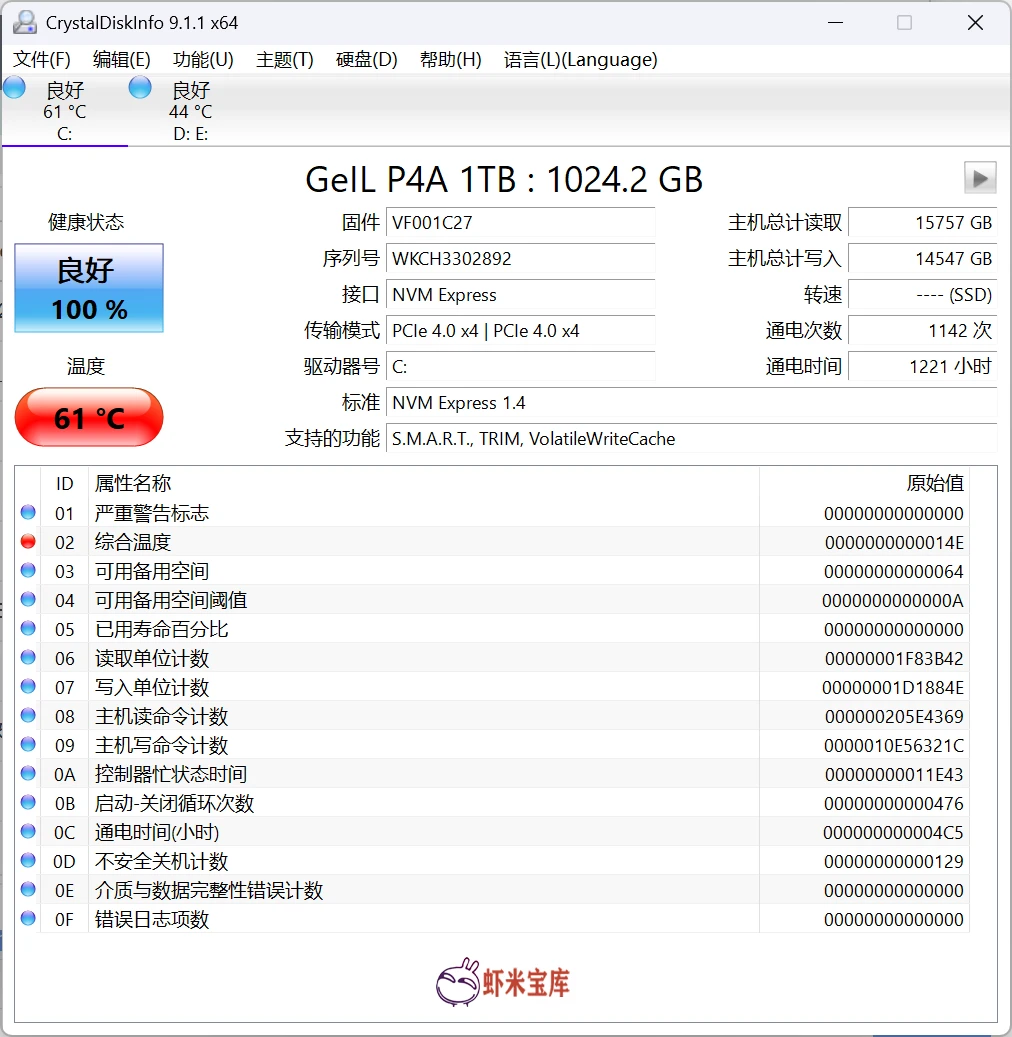The image size is (1012, 1037).
Task: Select the 严重警告标志 attribute name
Action: tap(151, 513)
